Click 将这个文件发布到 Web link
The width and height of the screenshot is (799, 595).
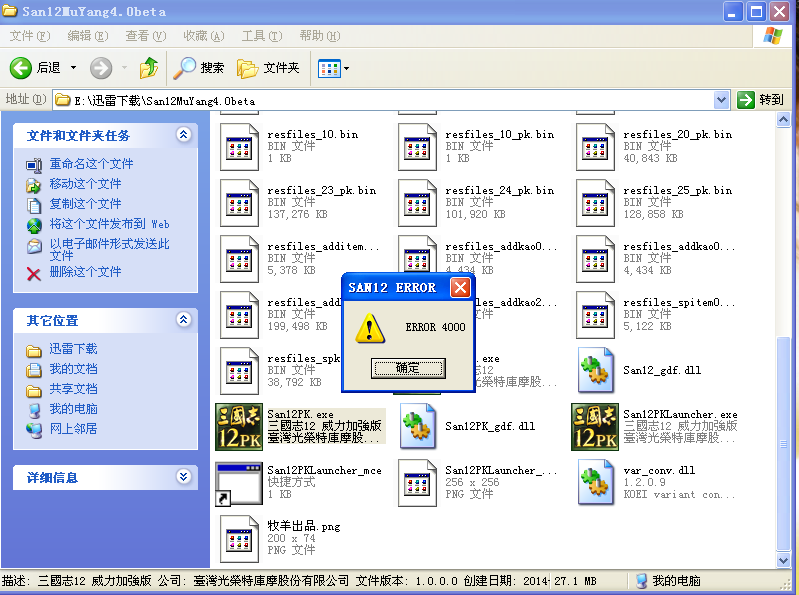(109, 224)
